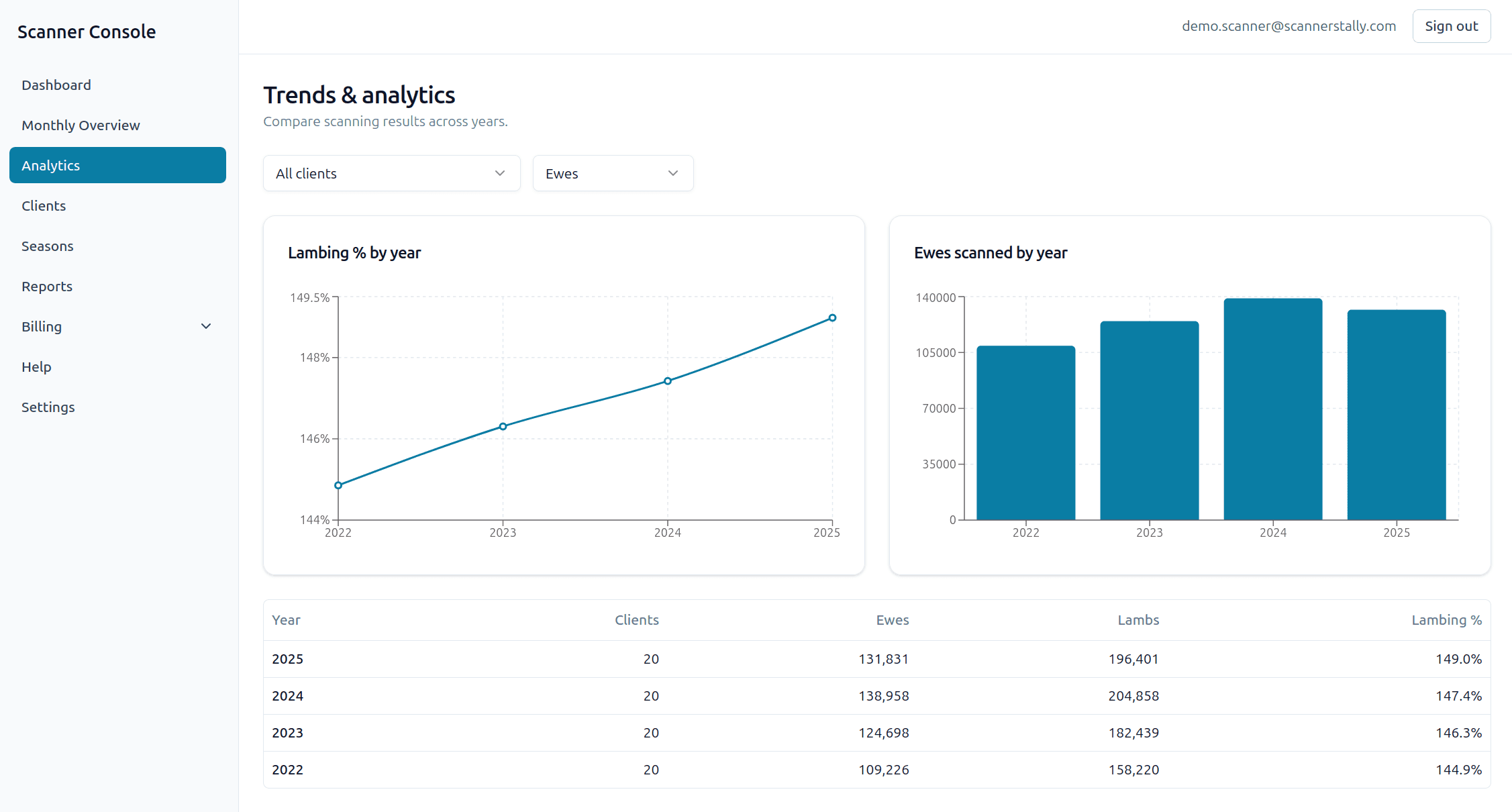Viewport: 1512px width, 812px height.
Task: Select the Analytics sidebar item
Action: click(117, 165)
